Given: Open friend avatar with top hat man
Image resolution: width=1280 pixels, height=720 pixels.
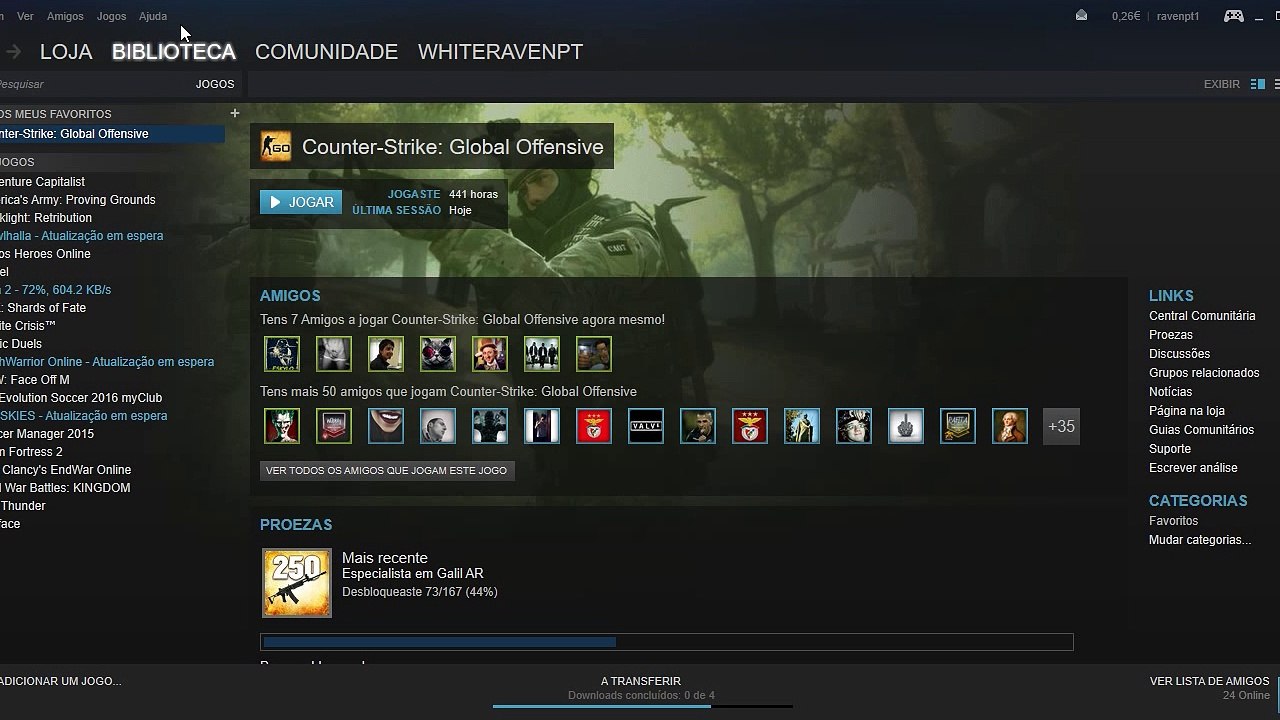Looking at the screenshot, I should pos(490,354).
